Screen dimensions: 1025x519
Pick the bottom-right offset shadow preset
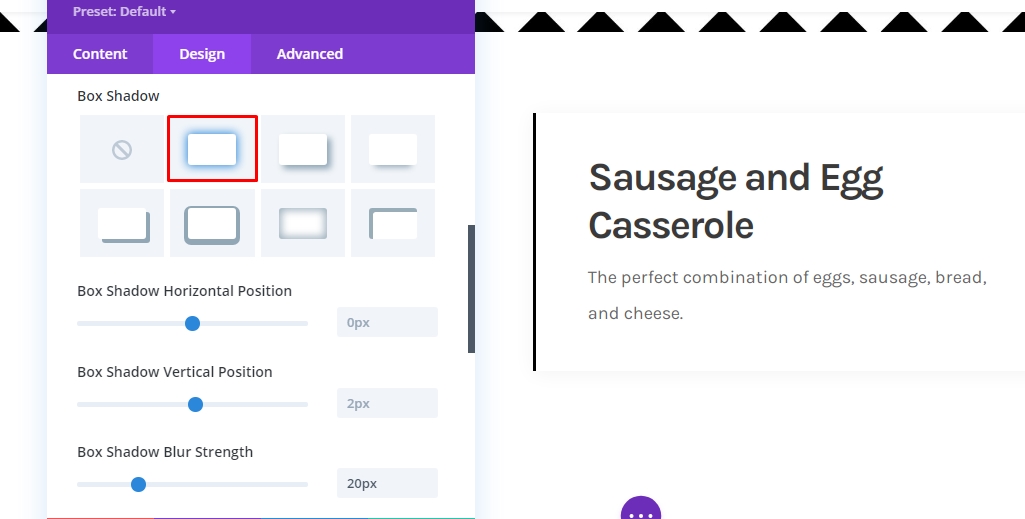[x=303, y=149]
